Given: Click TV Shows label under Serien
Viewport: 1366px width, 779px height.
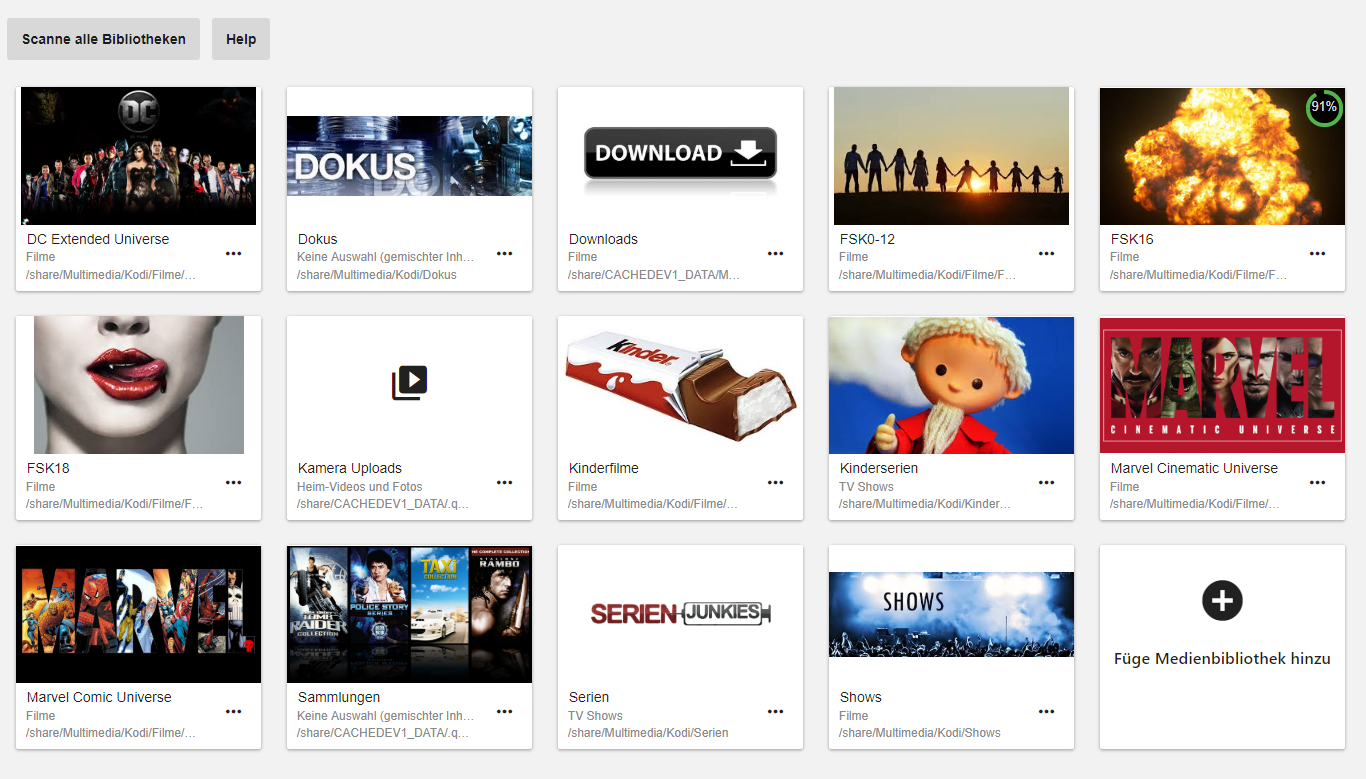Looking at the screenshot, I should (596, 716).
